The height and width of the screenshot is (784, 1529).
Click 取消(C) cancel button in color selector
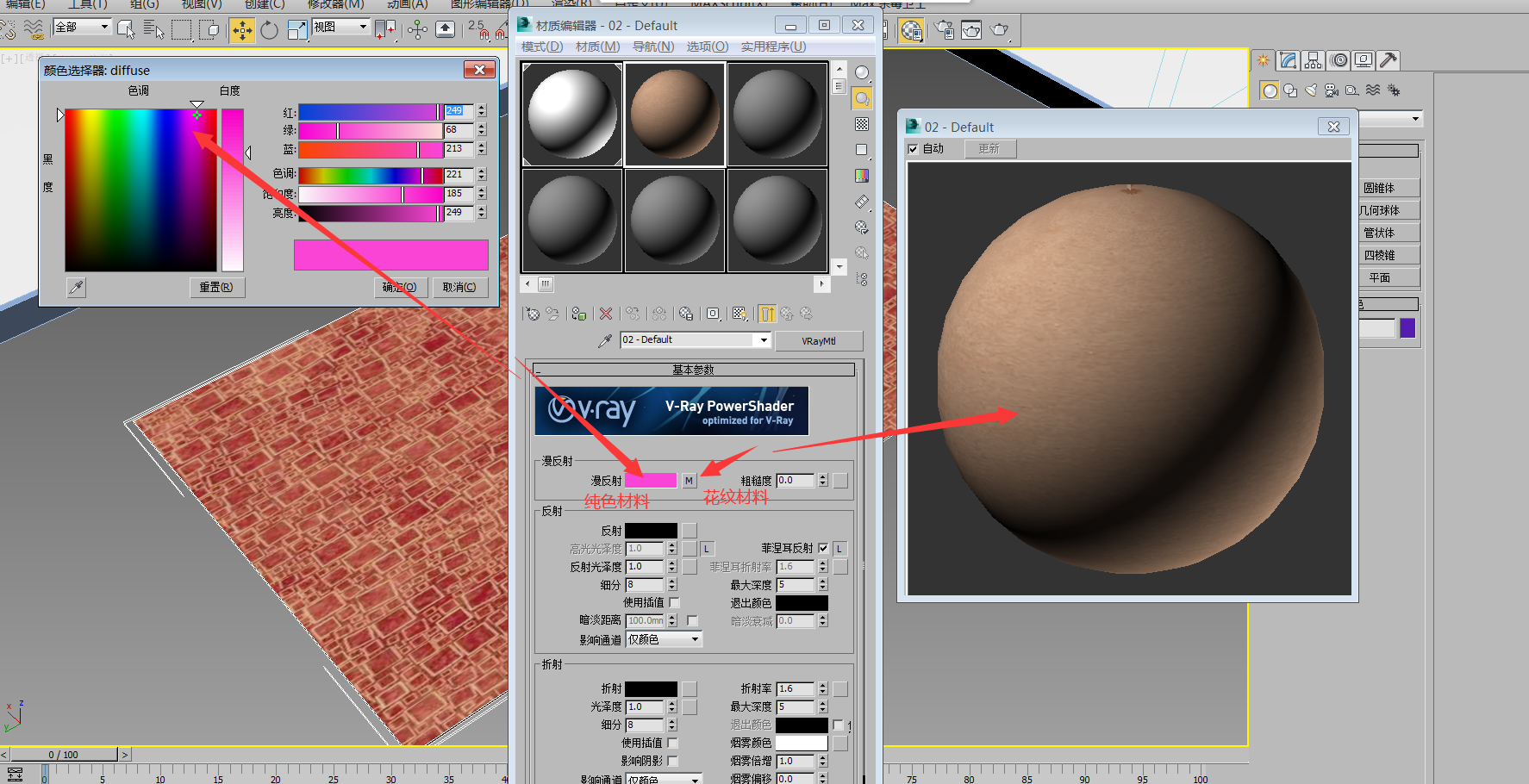[x=459, y=287]
